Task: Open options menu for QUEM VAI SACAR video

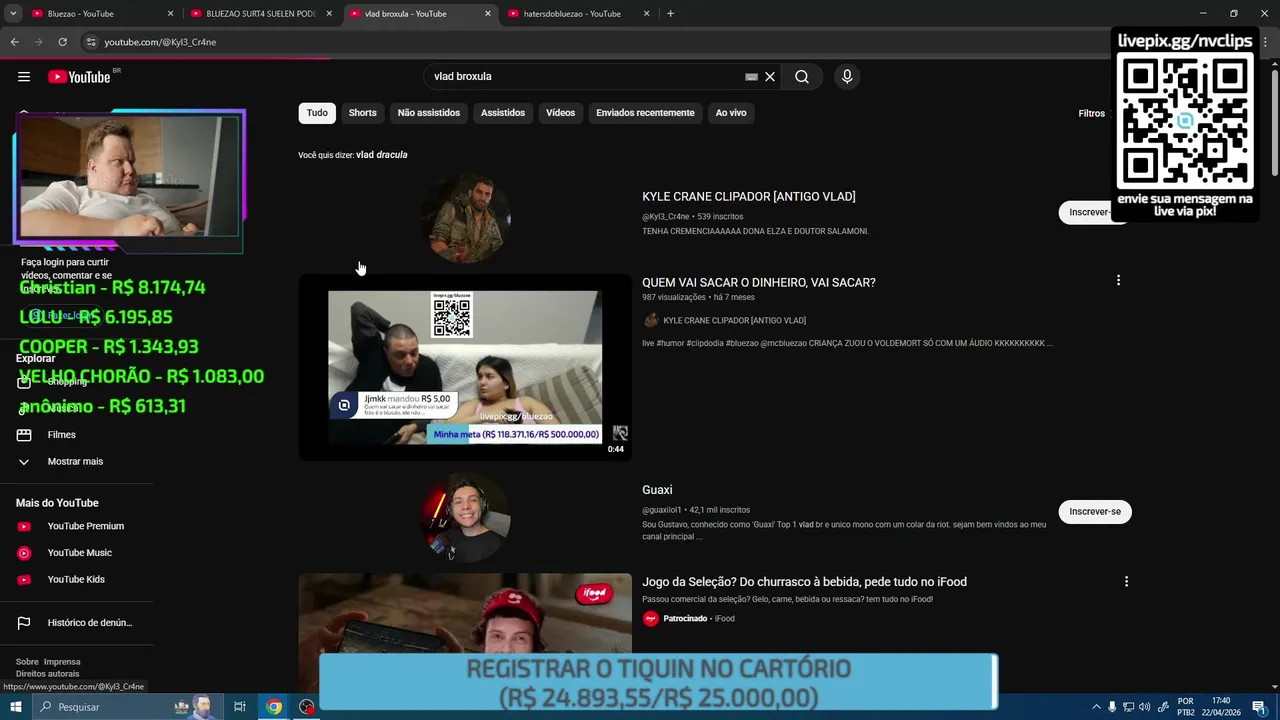Action: point(1118,281)
